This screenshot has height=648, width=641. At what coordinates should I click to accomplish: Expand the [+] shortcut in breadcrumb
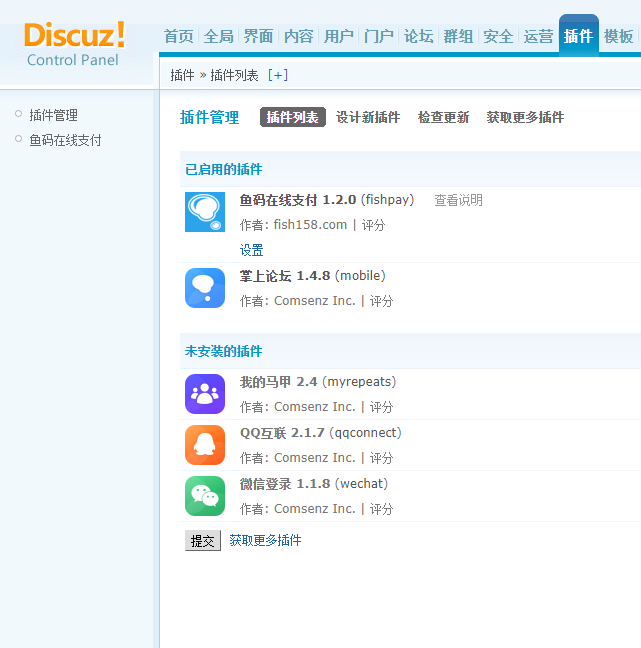tap(278, 75)
